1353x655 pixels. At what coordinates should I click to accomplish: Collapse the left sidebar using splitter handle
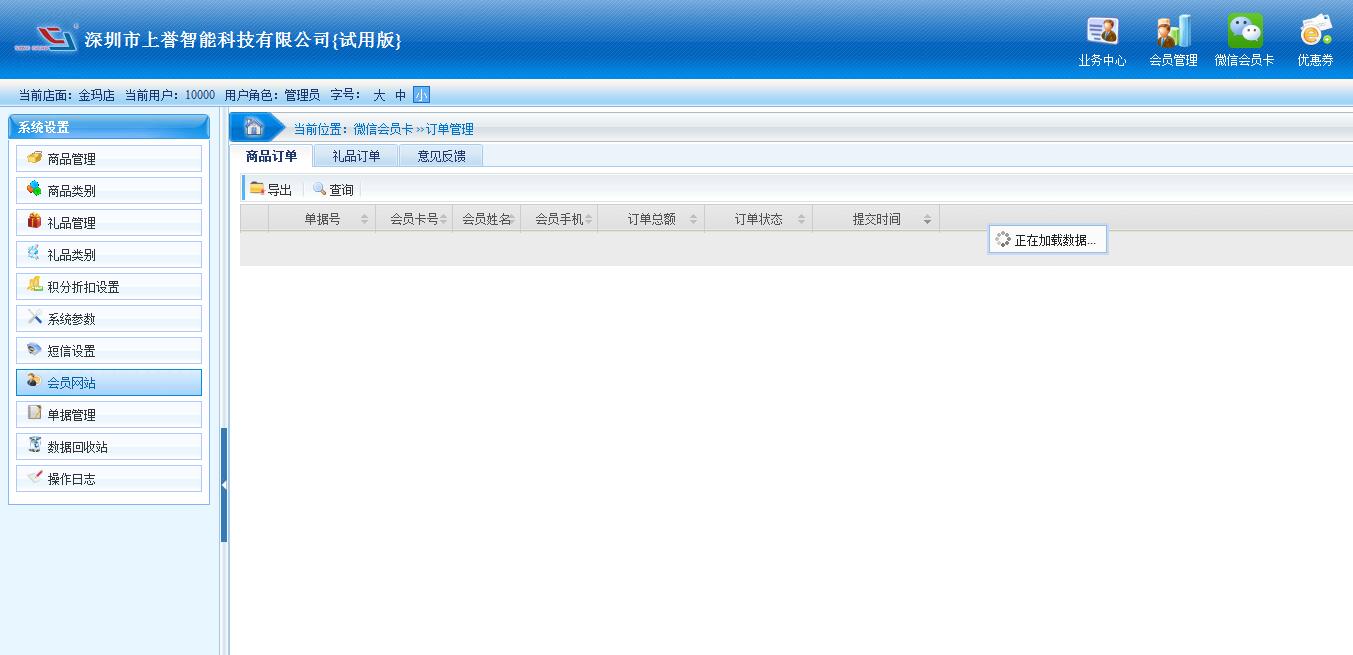pyautogui.click(x=224, y=485)
